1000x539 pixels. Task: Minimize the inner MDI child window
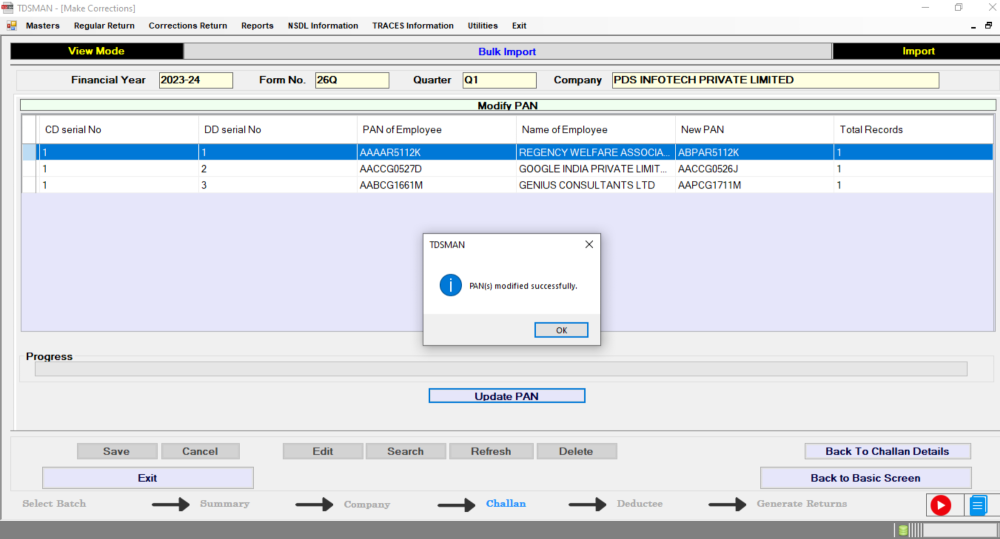(973, 26)
